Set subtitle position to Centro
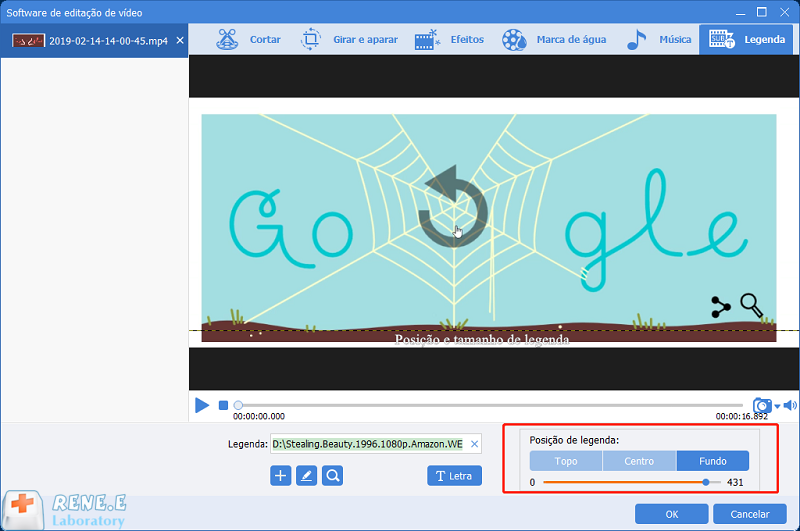Viewport: 800px width, 531px height. pyautogui.click(x=639, y=461)
